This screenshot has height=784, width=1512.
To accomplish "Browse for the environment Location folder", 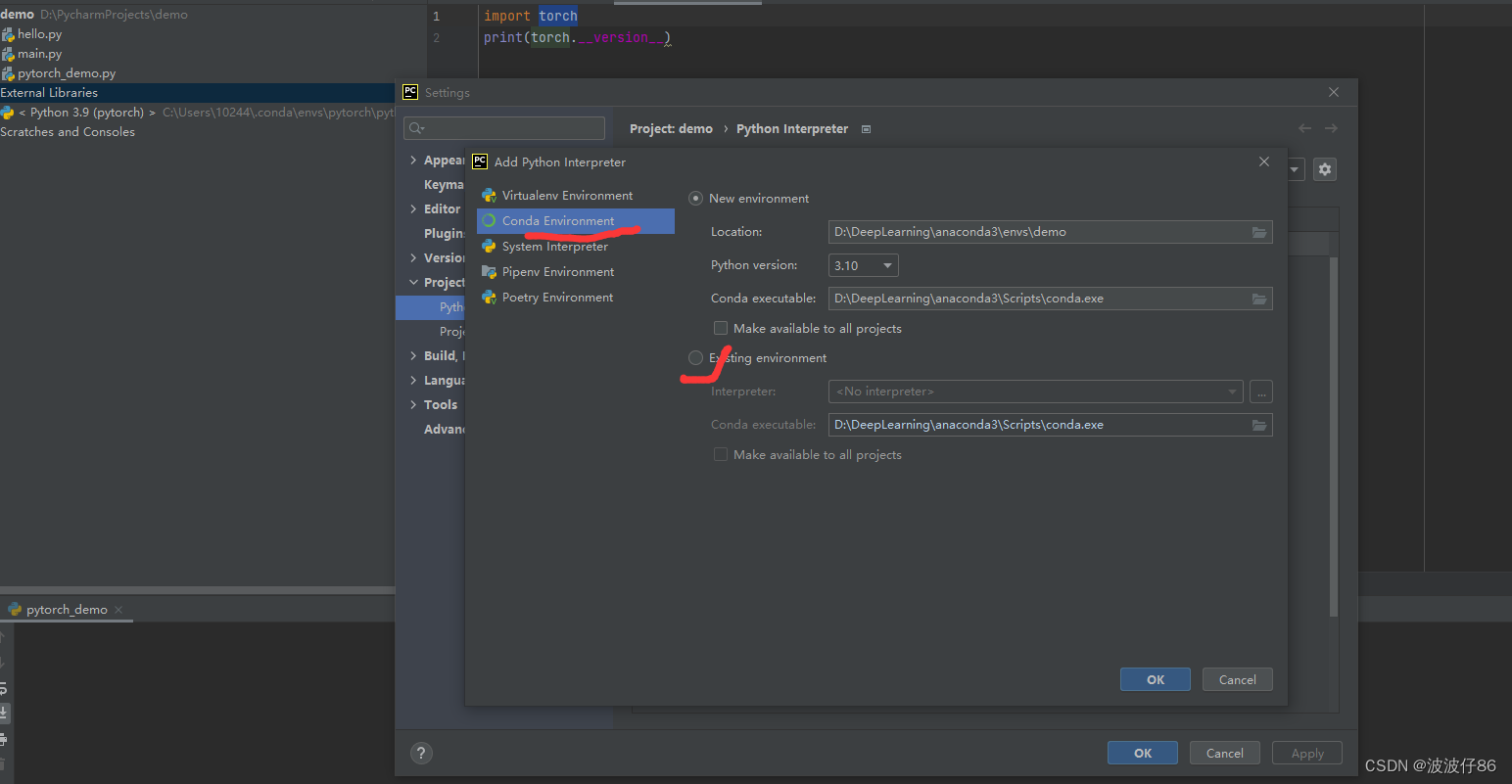I will coord(1259,232).
